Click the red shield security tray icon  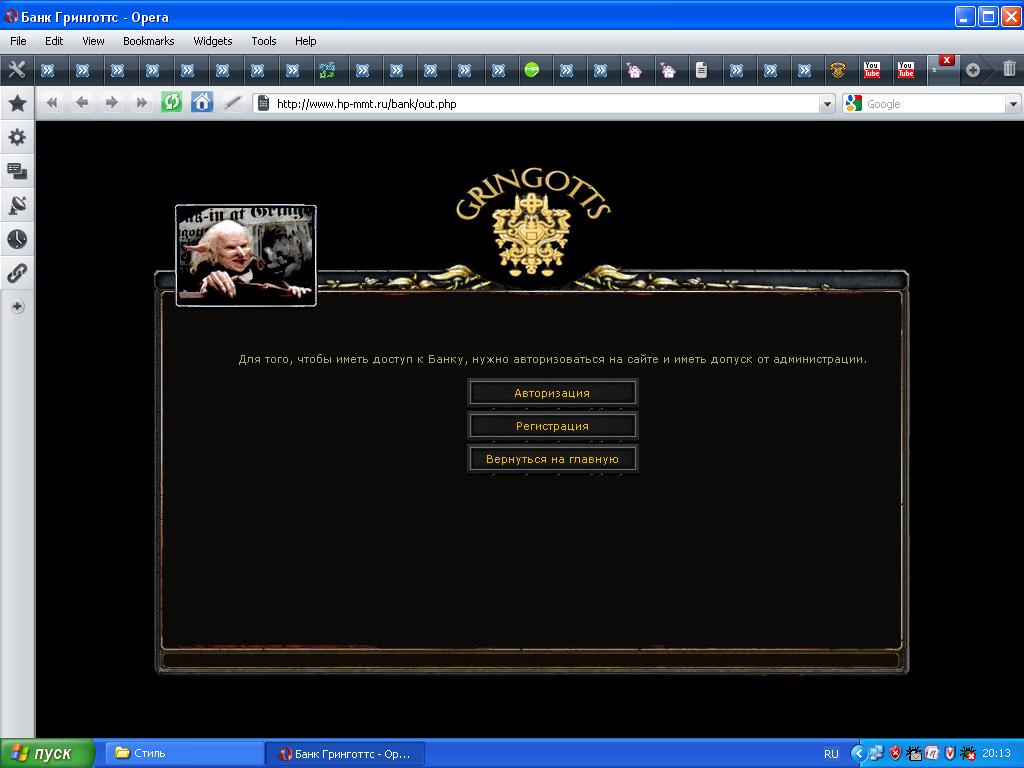tap(895, 754)
